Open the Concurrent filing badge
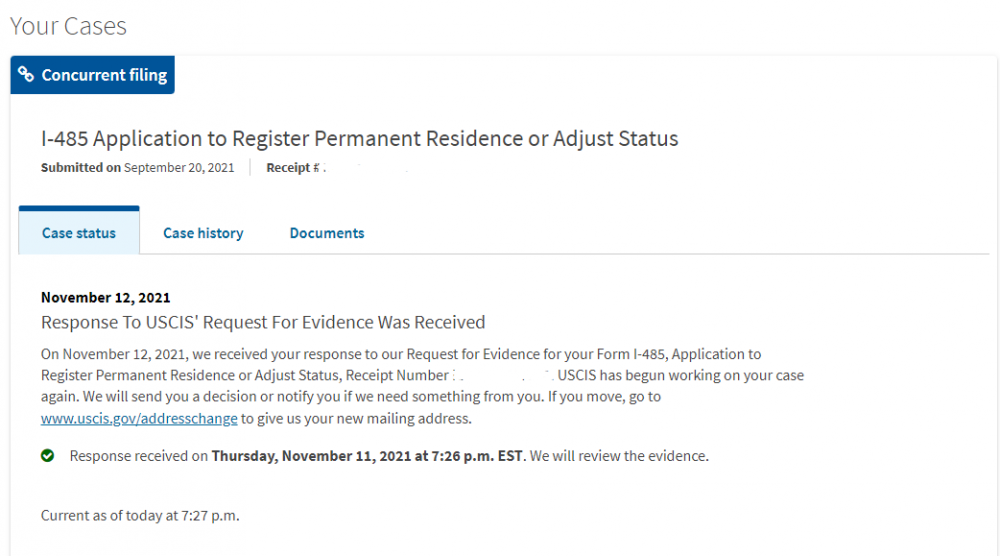This screenshot has width=1000, height=556. point(92,75)
